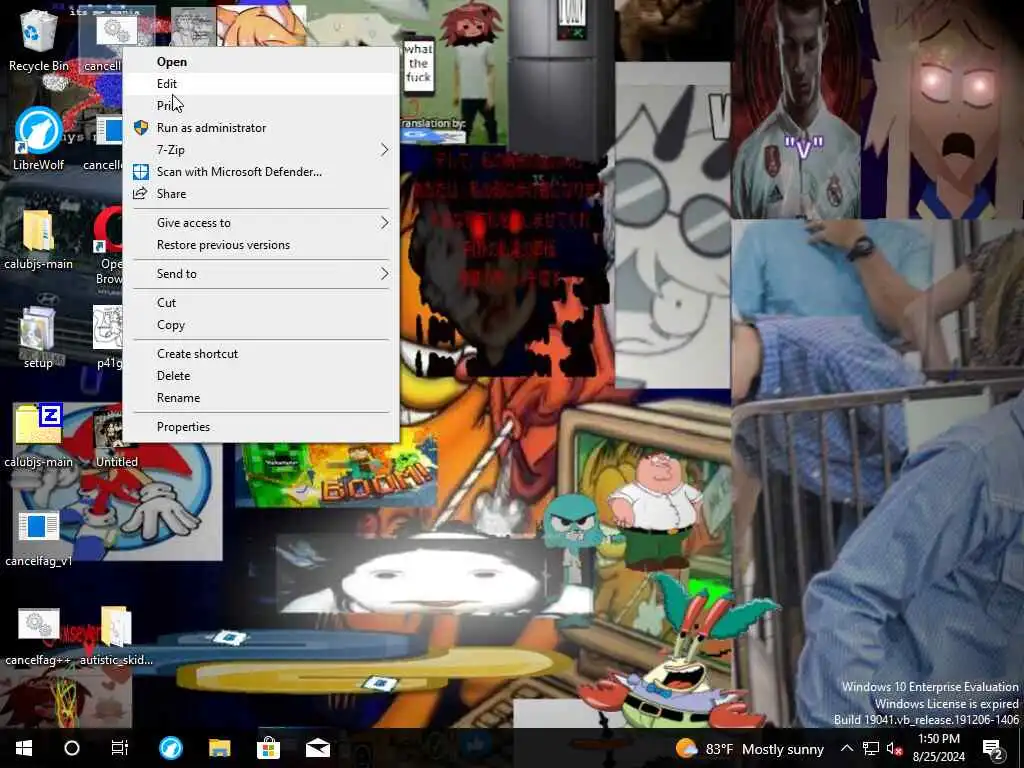1024x768 pixels.
Task: Open network status tray icon
Action: click(x=871, y=749)
